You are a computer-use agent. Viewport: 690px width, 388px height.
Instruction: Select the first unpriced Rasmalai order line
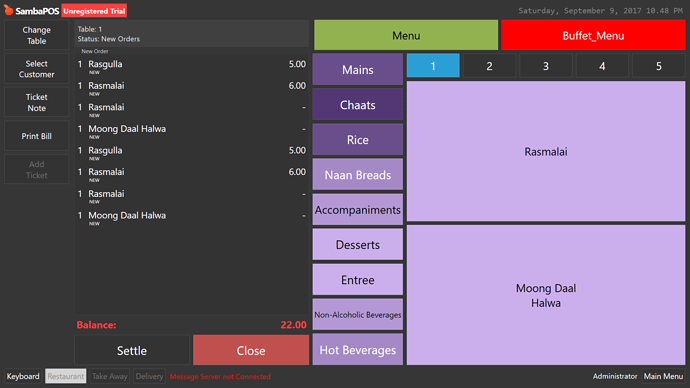pyautogui.click(x=192, y=110)
